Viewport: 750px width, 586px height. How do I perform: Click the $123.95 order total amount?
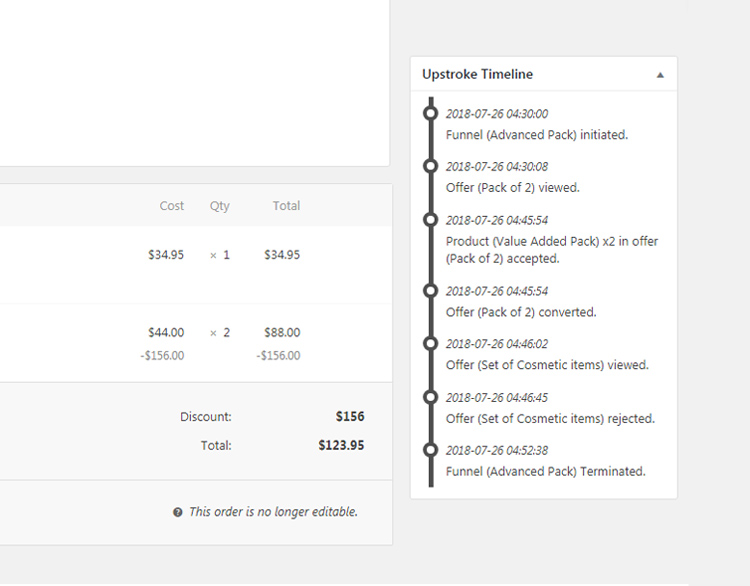(342, 445)
